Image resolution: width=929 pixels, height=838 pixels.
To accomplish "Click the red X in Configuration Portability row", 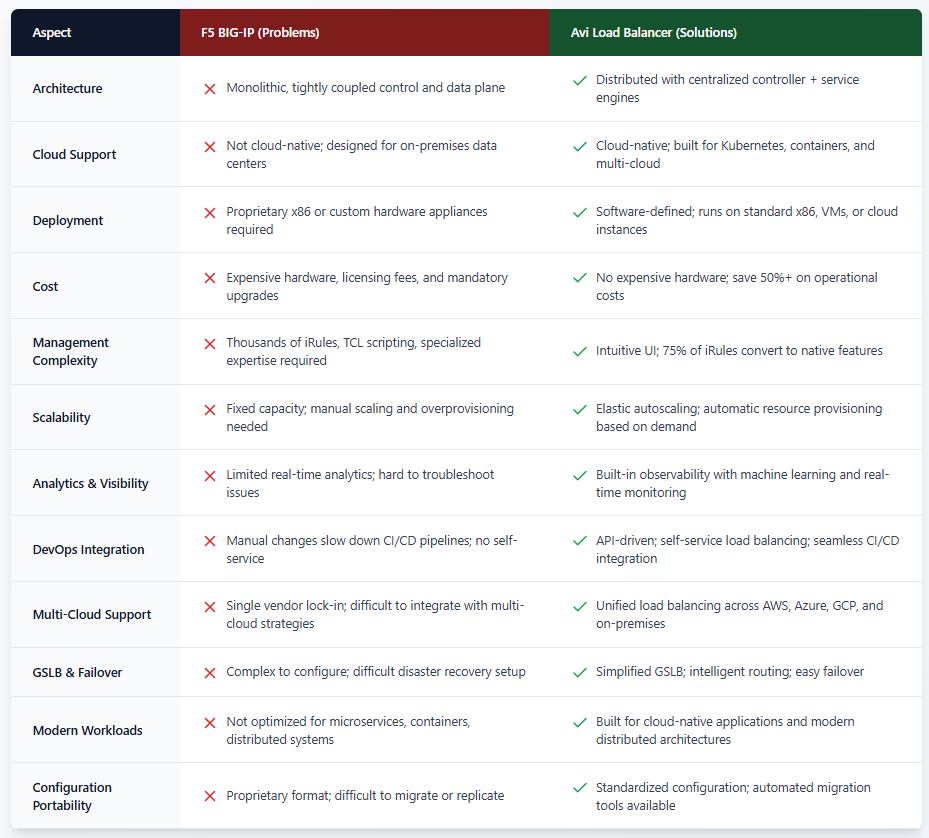I will click(x=210, y=796).
